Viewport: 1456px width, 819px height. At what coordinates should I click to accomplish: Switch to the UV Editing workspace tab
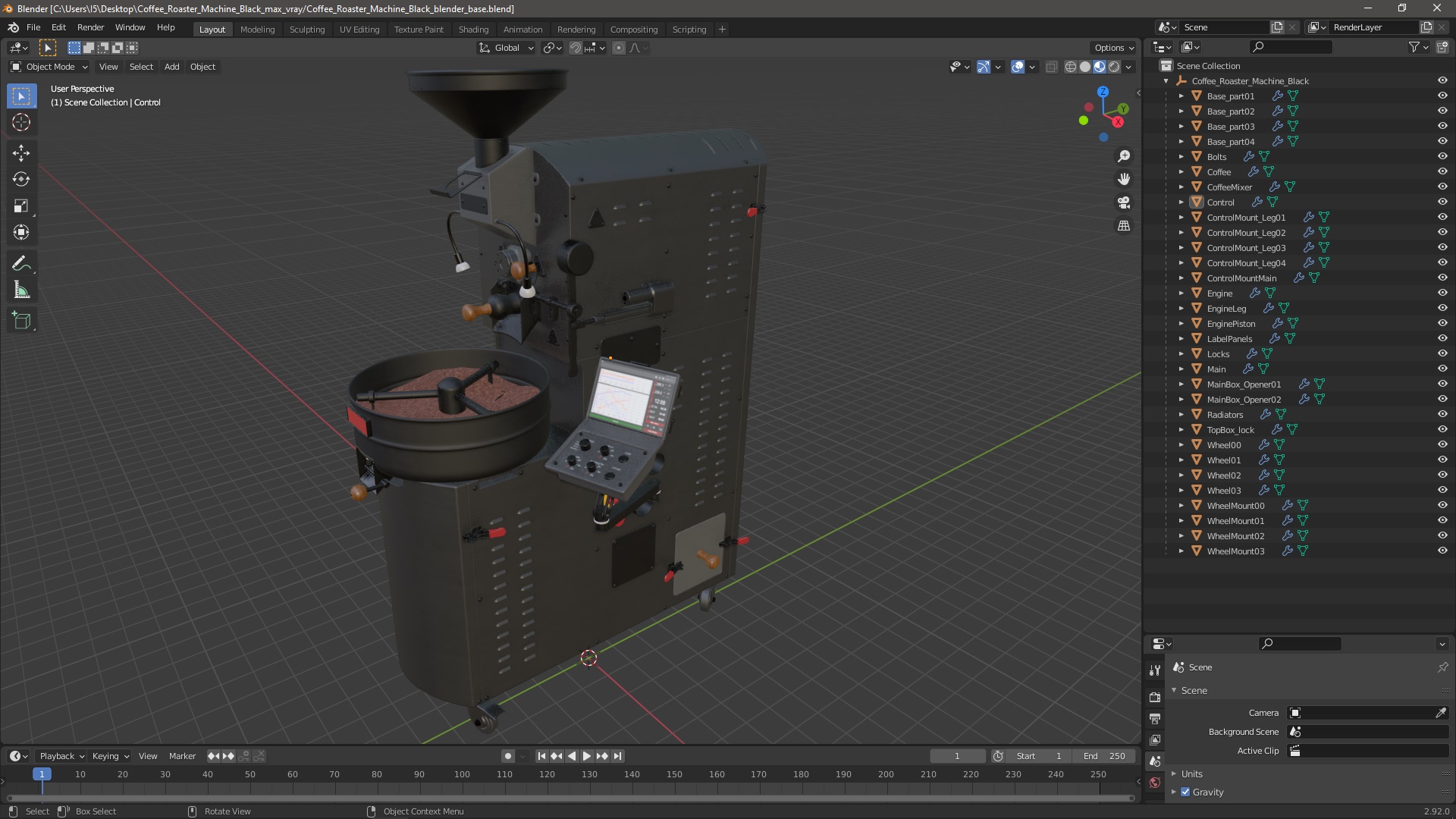pos(359,30)
